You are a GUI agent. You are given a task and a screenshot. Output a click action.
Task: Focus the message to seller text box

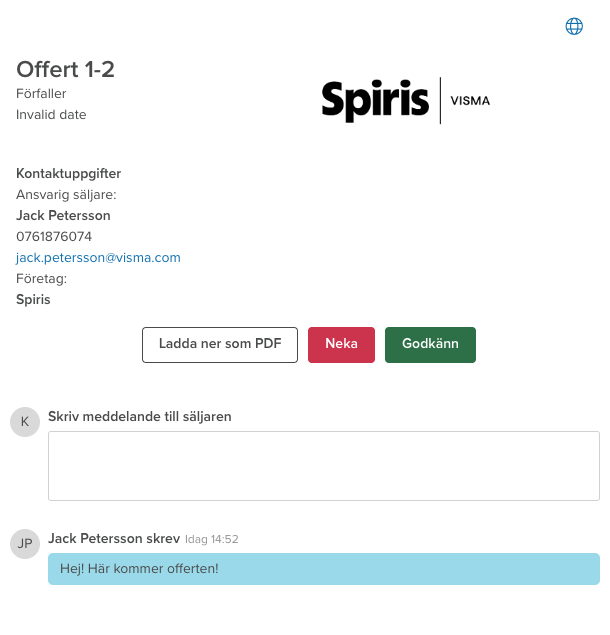pos(324,466)
